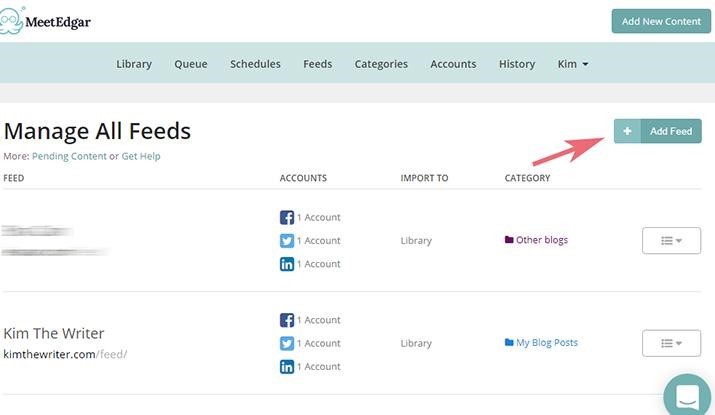Image resolution: width=715 pixels, height=415 pixels.
Task: Click the blue My Blog Posts folder icon
Action: pyautogui.click(x=509, y=342)
